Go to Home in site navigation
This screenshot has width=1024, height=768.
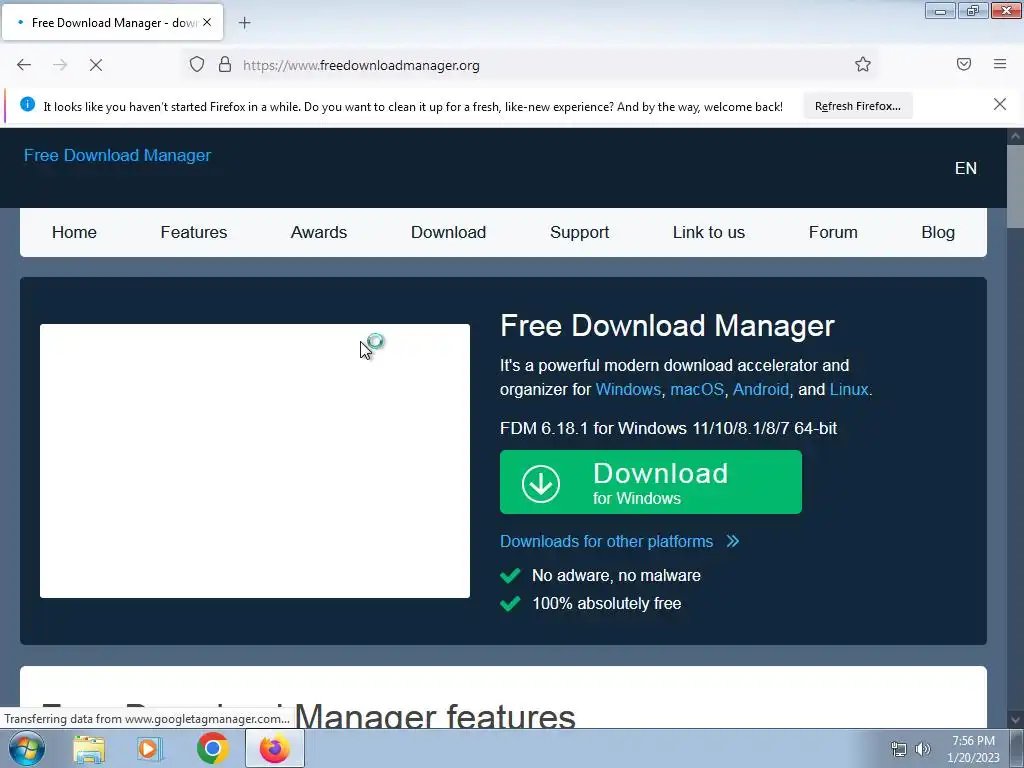tap(74, 232)
